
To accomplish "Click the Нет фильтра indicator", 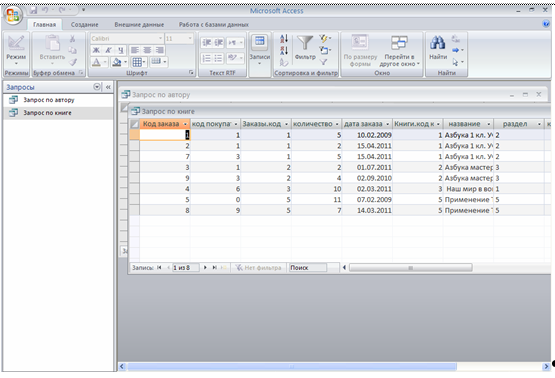I will [259, 268].
